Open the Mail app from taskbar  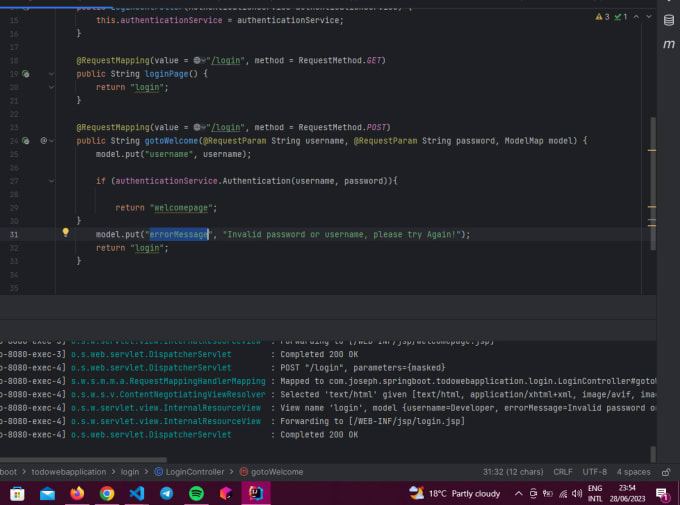point(47,493)
